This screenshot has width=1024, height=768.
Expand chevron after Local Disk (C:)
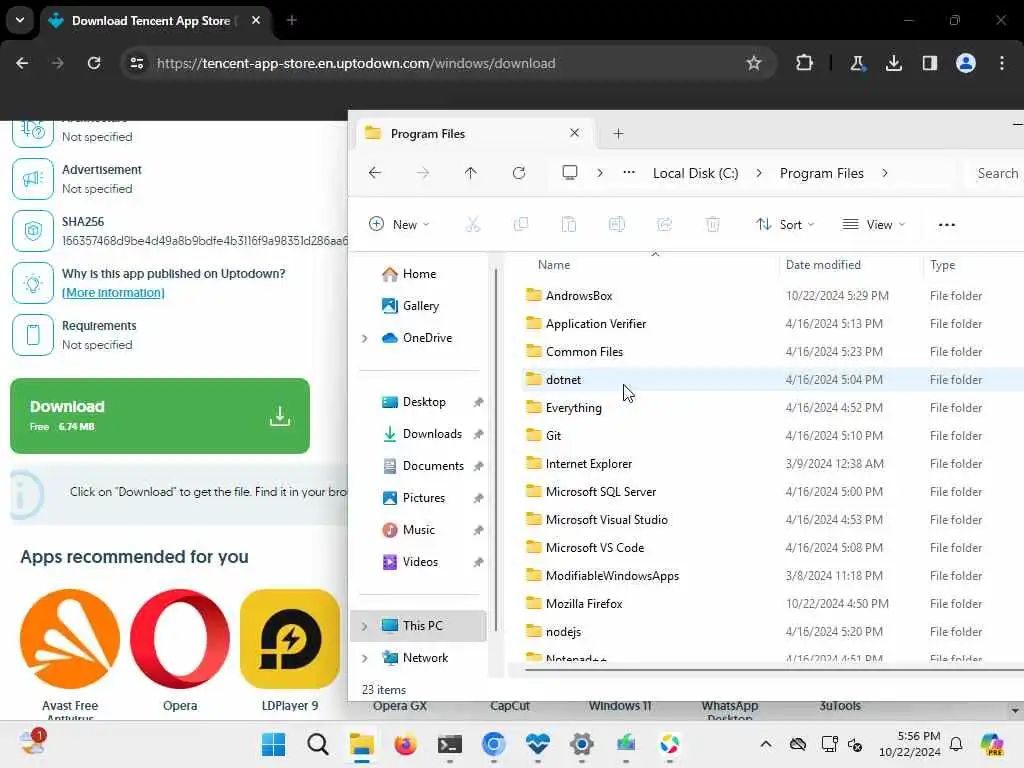click(x=759, y=173)
